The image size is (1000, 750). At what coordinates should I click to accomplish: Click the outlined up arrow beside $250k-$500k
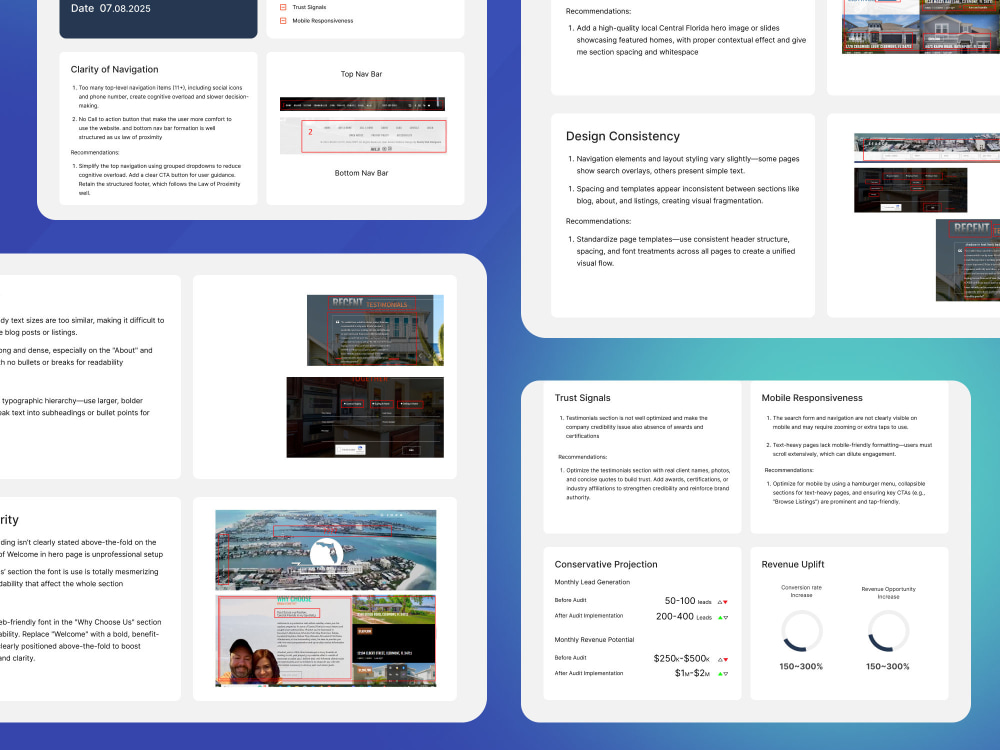pos(720,659)
